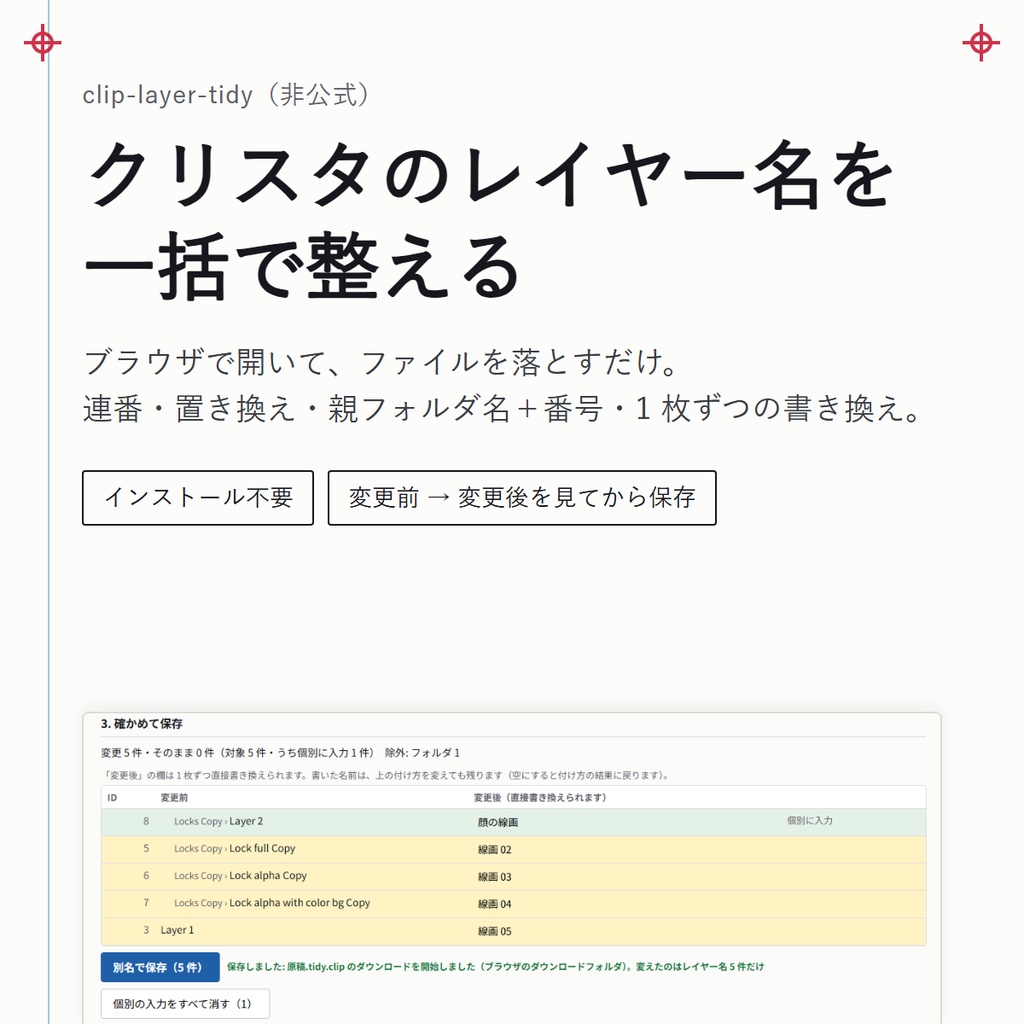Image resolution: width=1024 pixels, height=1024 pixels.
Task: Select the Layer 2 original name
Action: (x=246, y=822)
